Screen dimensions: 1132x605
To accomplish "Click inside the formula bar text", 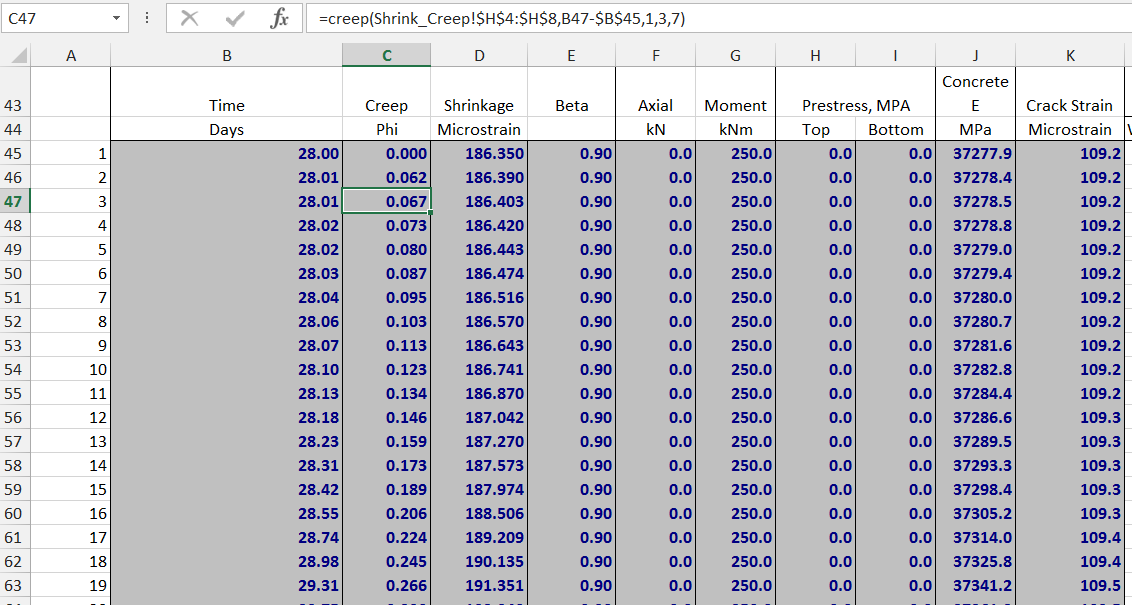I will (x=700, y=19).
